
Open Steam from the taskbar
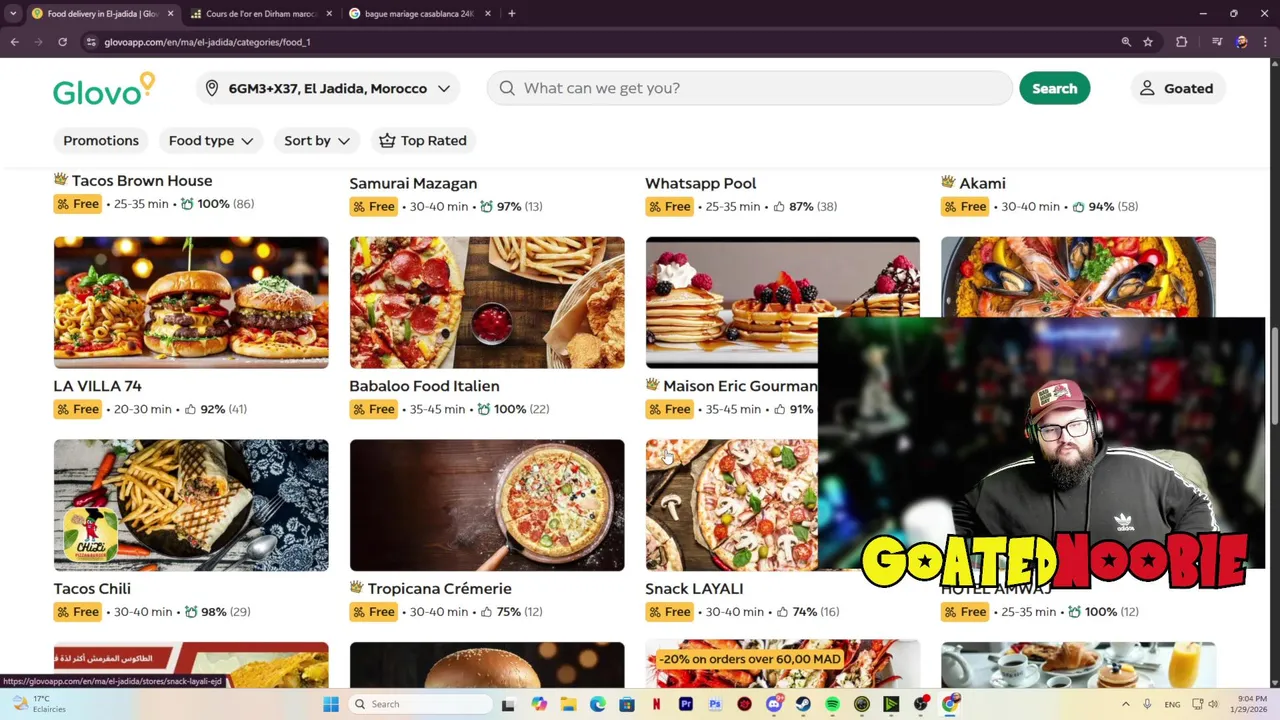(803, 704)
